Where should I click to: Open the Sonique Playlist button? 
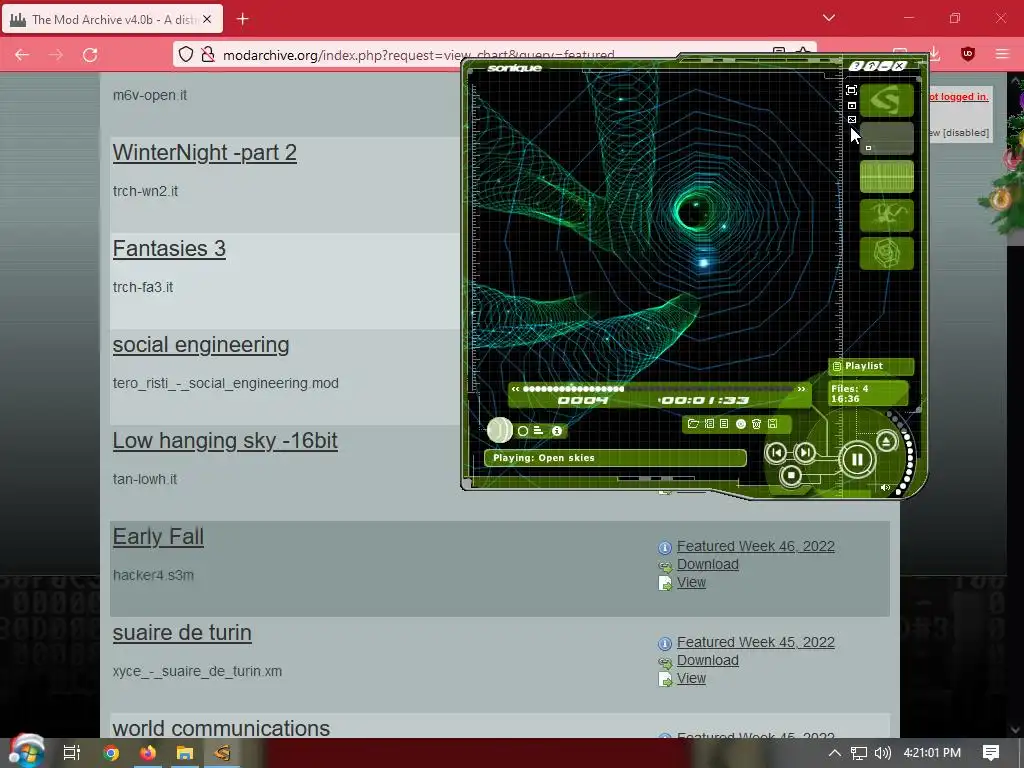pyautogui.click(x=871, y=366)
